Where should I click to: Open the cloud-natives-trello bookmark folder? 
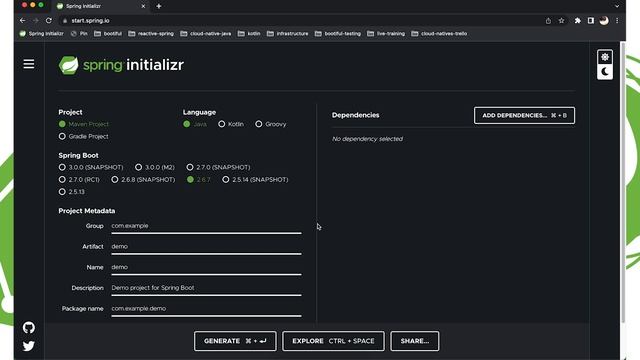pos(439,34)
